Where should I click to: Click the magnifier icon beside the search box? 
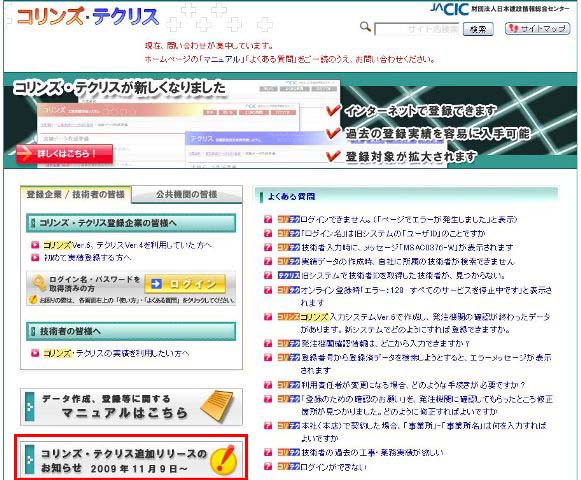pos(365,27)
